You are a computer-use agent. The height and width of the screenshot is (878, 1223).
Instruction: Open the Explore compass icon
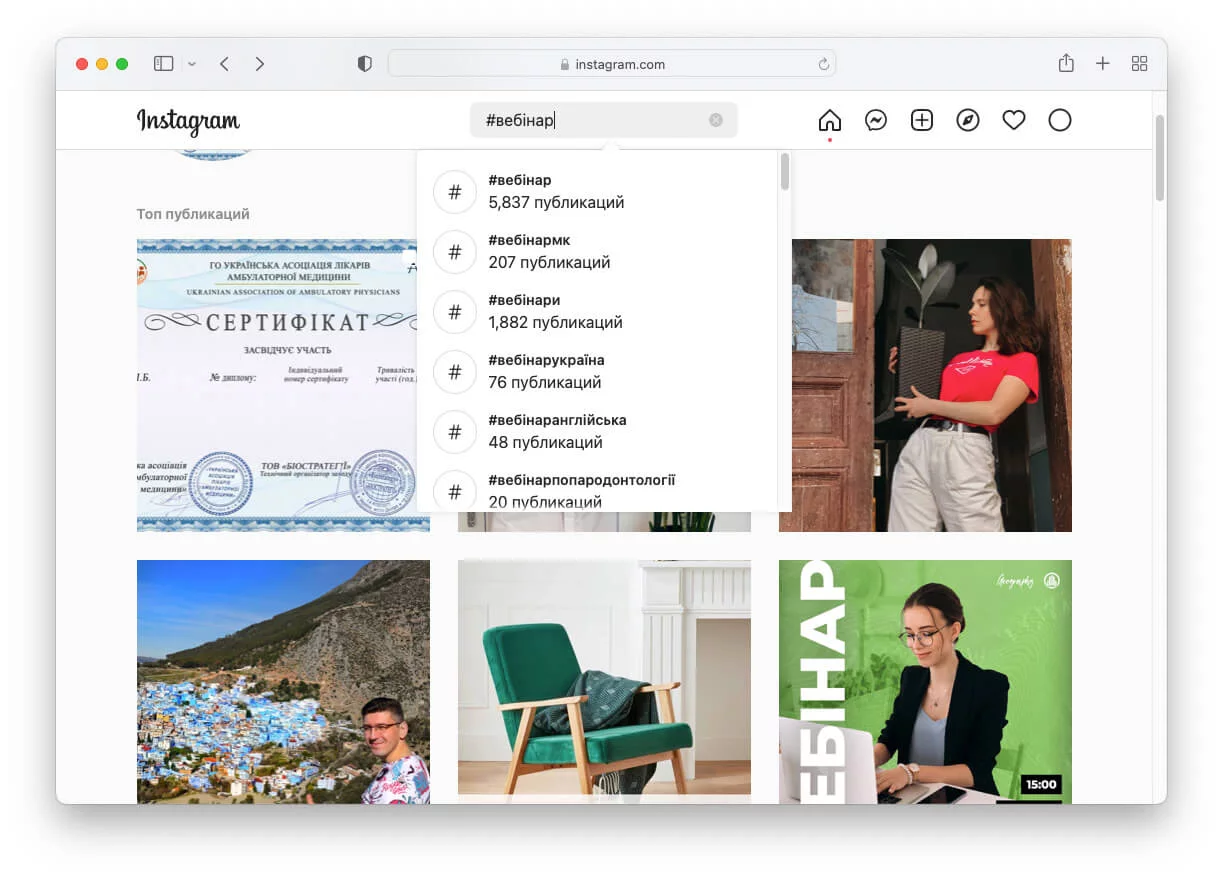(968, 121)
